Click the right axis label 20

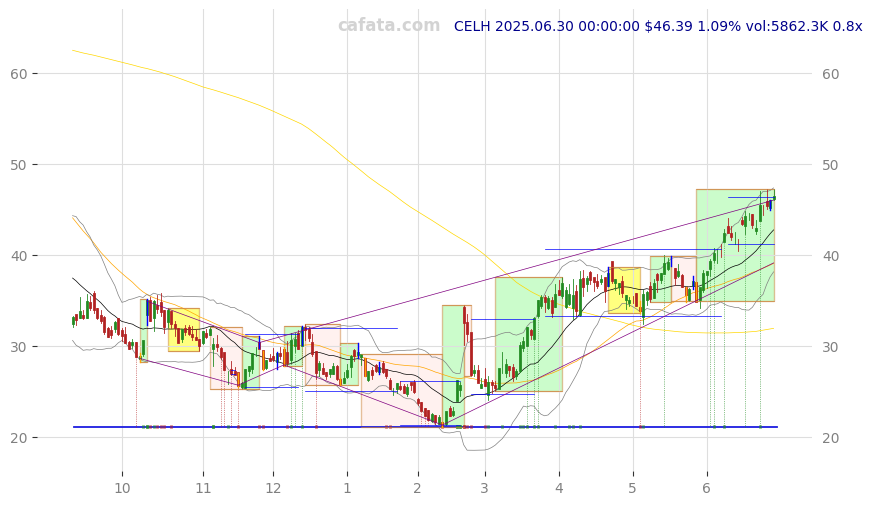pos(831,438)
